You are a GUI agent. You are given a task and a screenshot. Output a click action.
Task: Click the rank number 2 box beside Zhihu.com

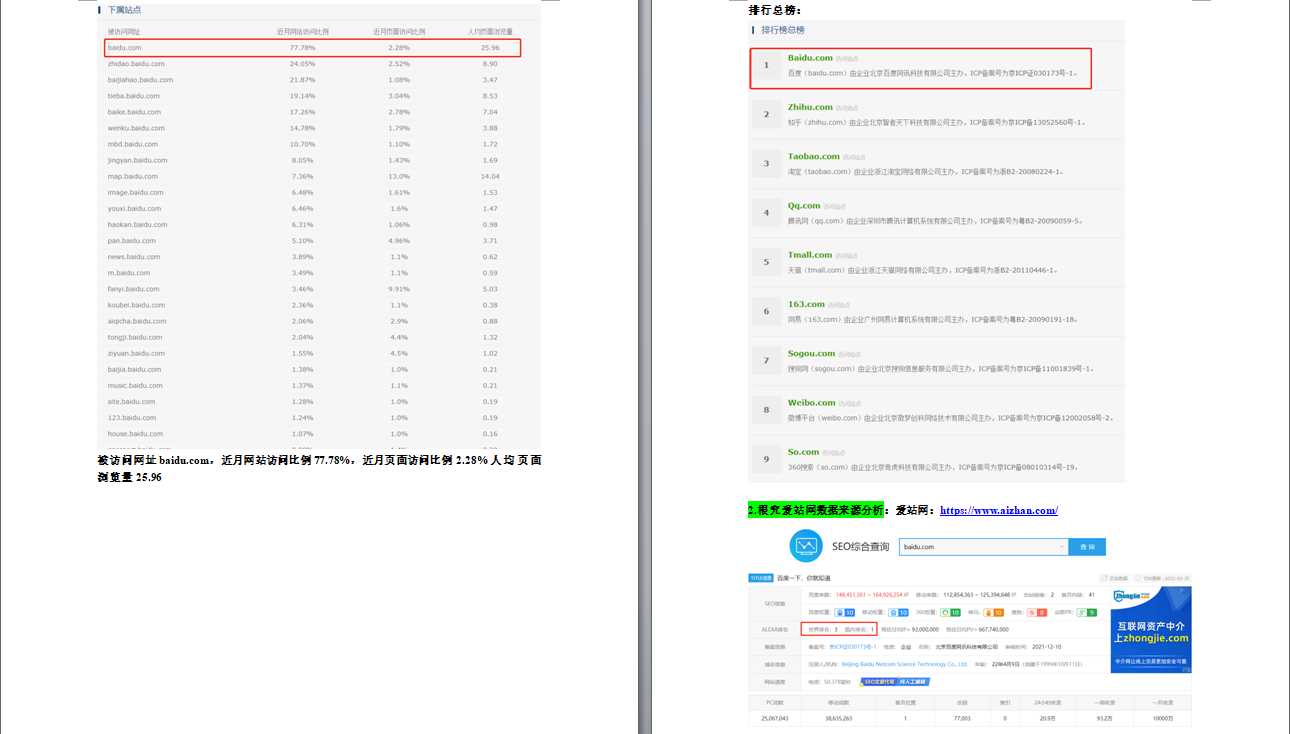pos(767,114)
